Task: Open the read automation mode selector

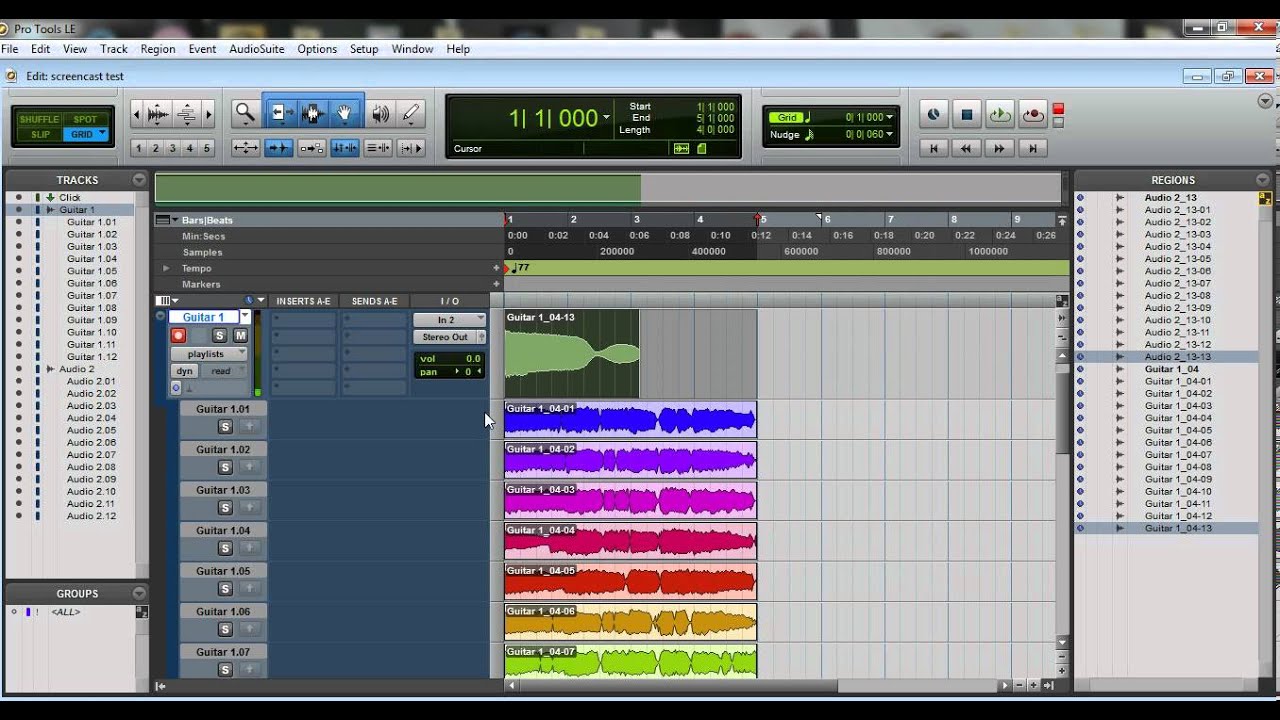Action: pyautogui.click(x=223, y=371)
